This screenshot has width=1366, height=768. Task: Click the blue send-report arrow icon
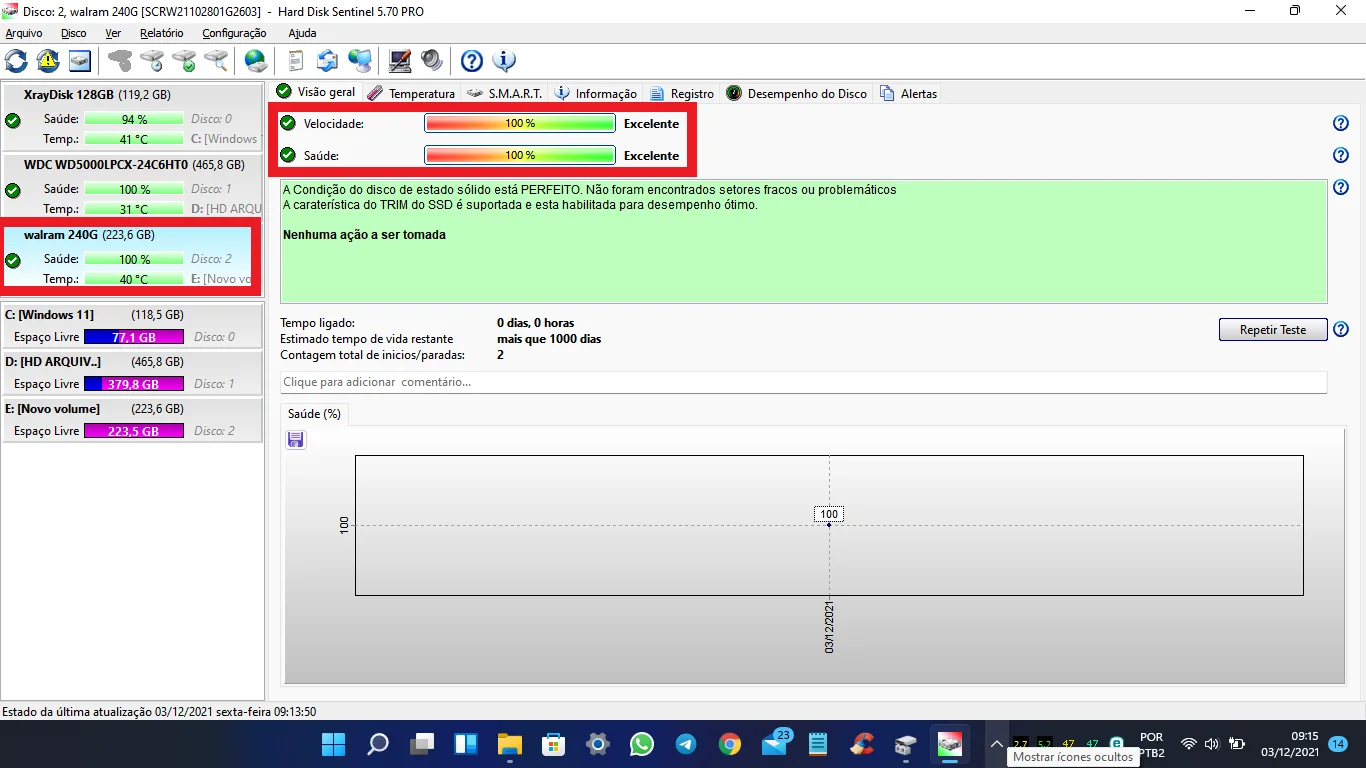coord(328,61)
